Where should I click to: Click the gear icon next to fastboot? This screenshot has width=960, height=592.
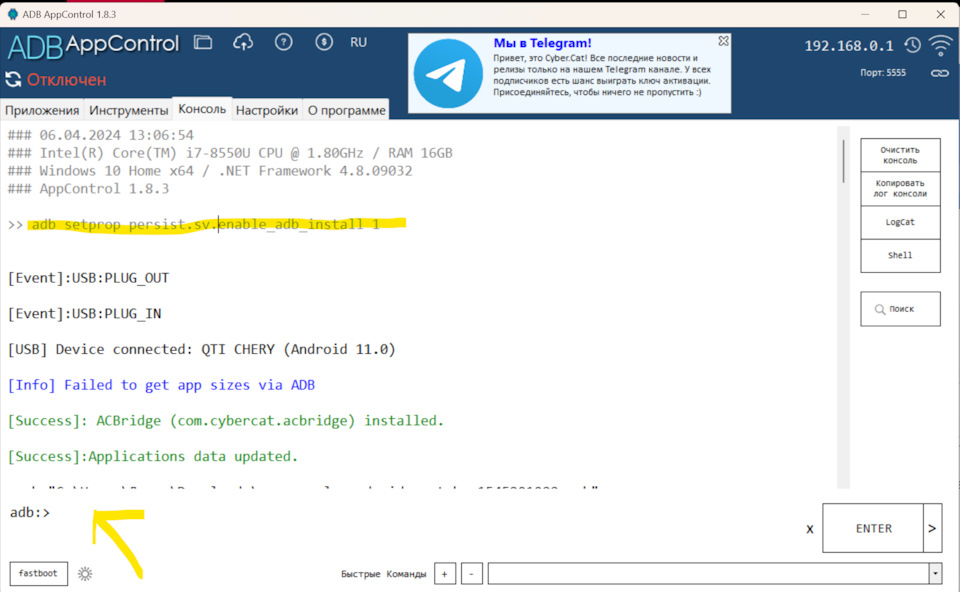click(x=85, y=574)
